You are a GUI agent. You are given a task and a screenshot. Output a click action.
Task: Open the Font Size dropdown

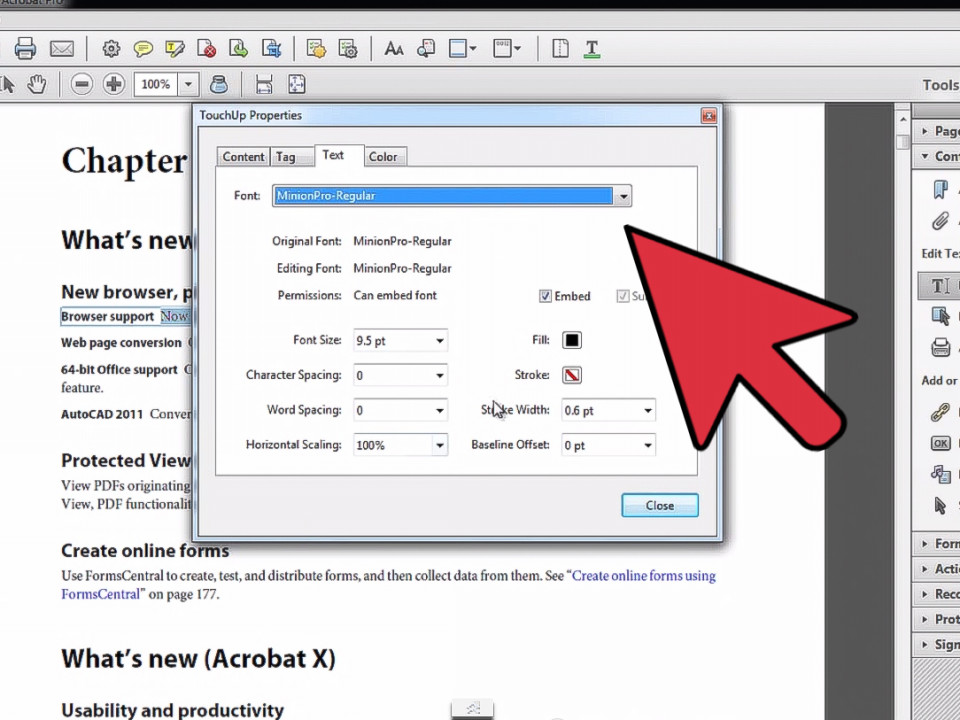click(x=439, y=341)
